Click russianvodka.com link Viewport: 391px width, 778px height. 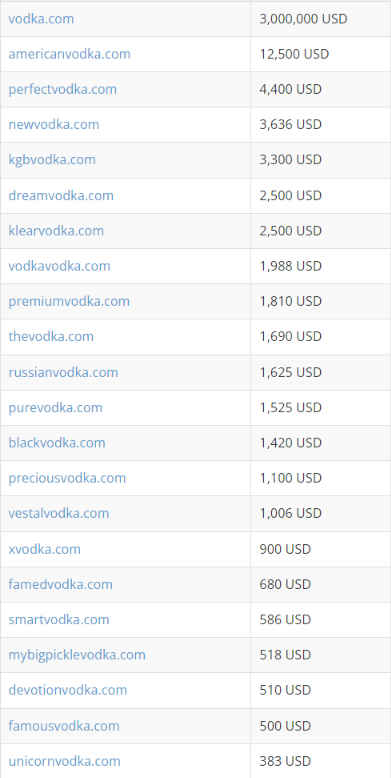tap(63, 372)
